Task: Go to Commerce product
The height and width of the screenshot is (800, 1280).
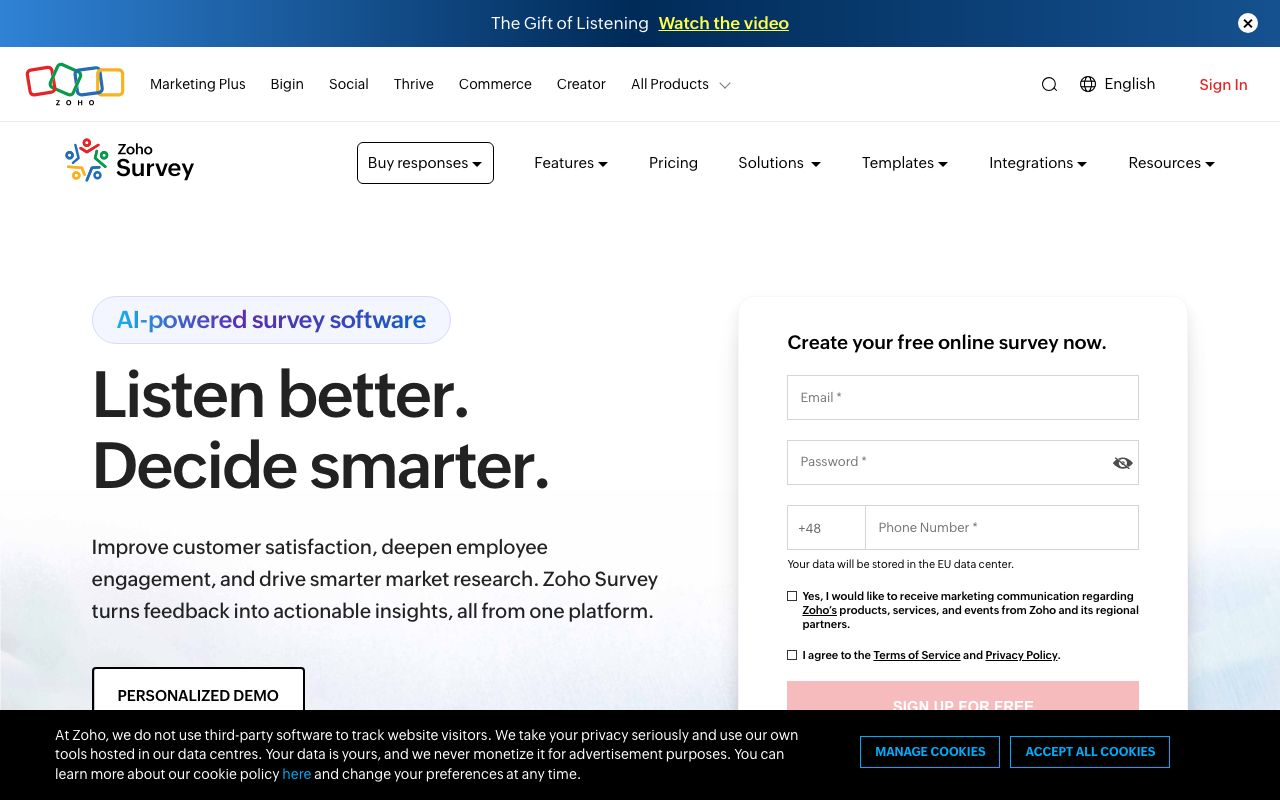Action: [495, 84]
